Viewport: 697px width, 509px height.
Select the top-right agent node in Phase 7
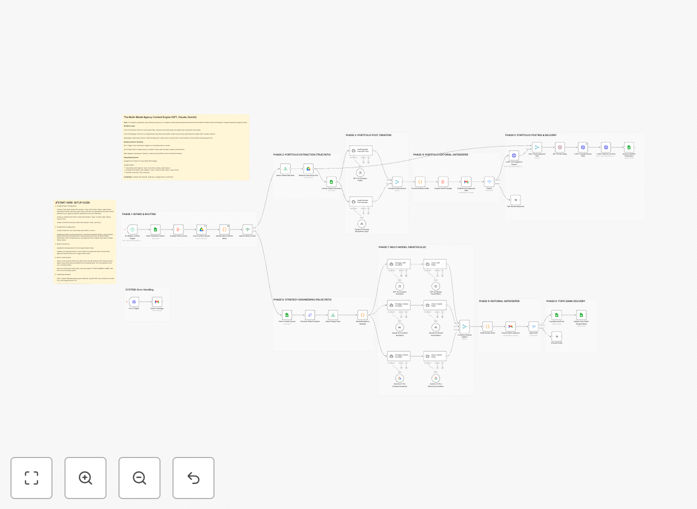[435, 264]
